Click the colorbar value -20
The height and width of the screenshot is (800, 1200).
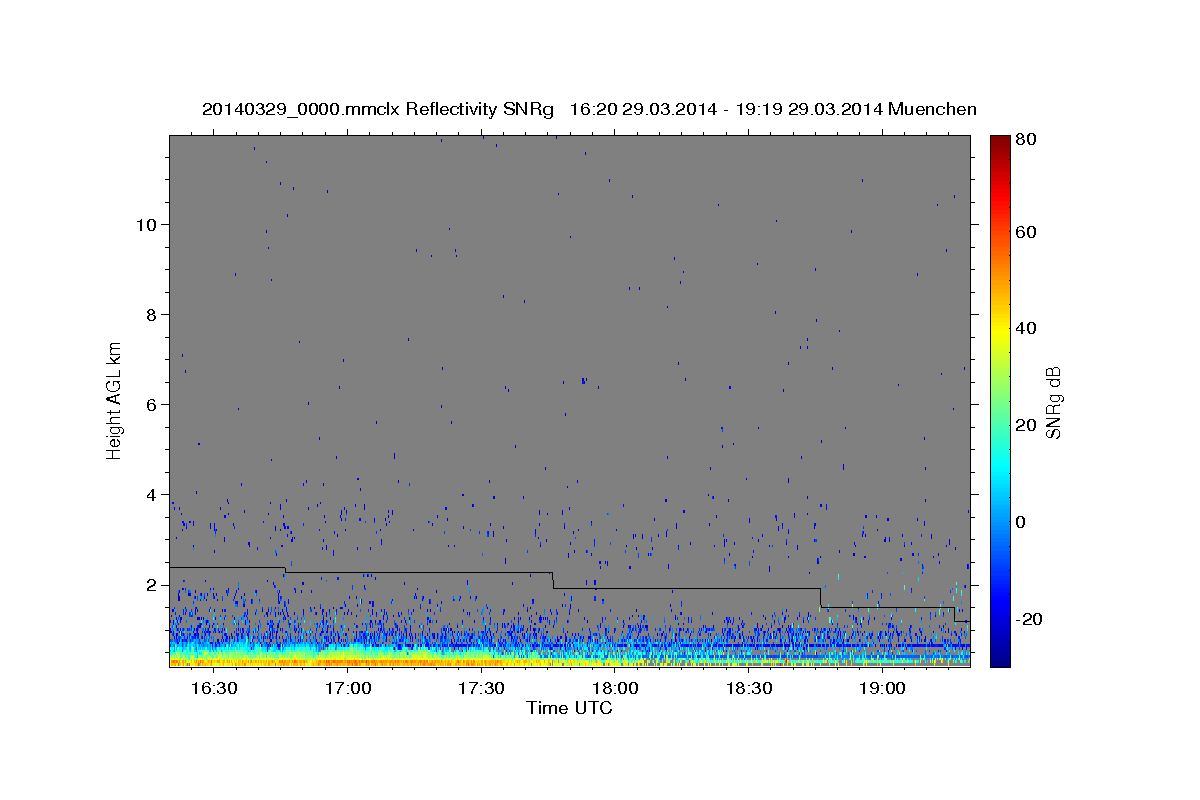click(1031, 619)
